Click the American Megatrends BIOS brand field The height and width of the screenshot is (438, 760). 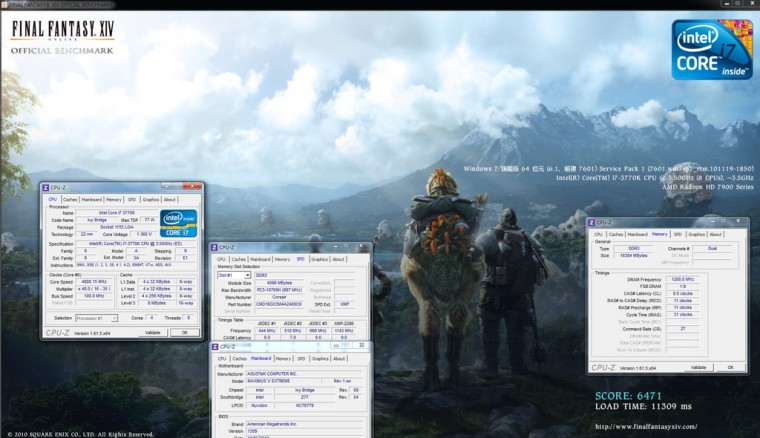point(304,424)
